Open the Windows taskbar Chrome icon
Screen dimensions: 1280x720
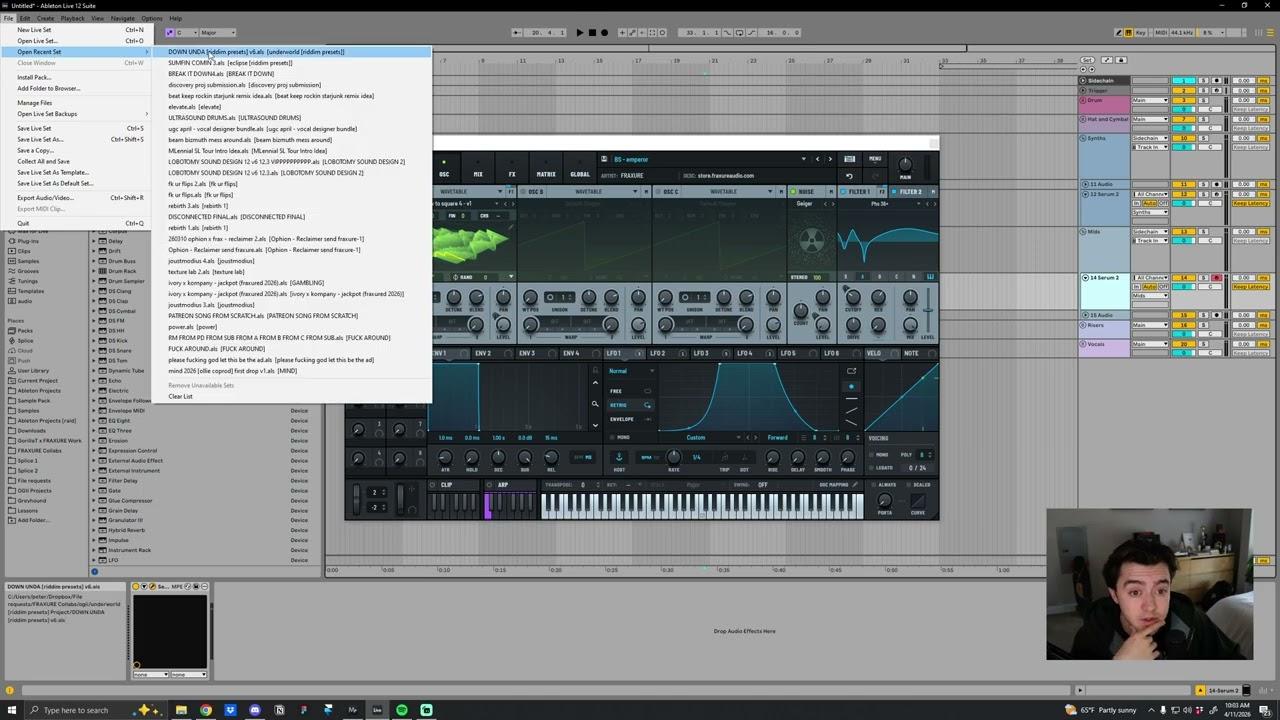(x=205, y=710)
